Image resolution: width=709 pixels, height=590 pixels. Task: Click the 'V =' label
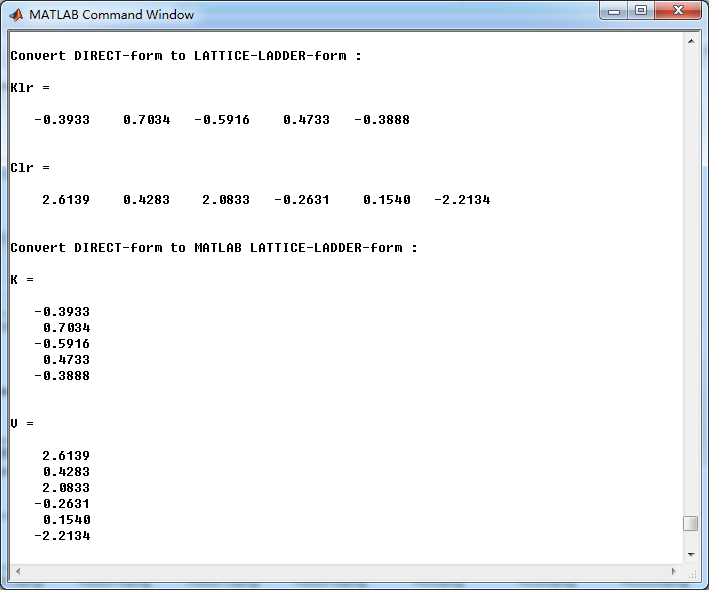[22, 424]
